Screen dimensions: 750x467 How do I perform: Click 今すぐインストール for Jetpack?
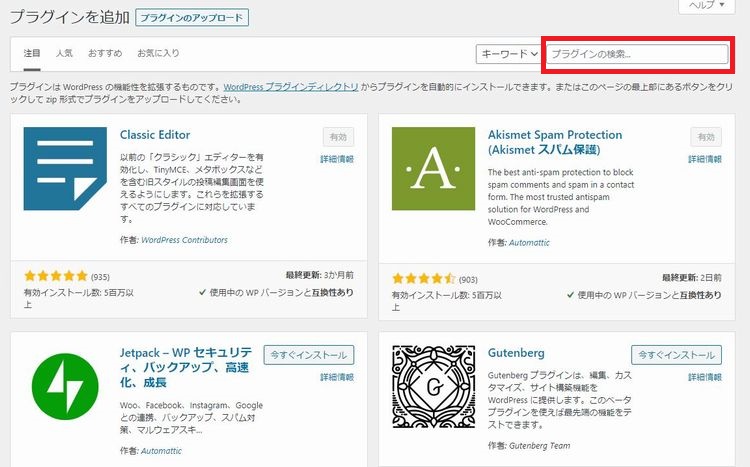[309, 355]
